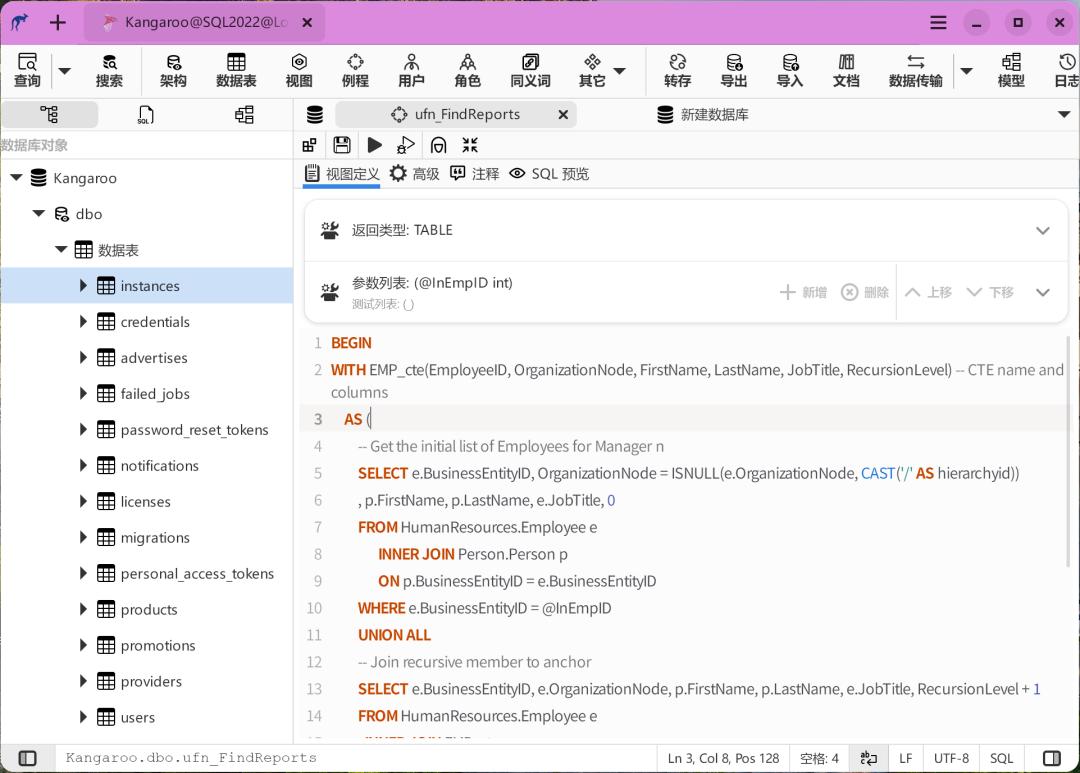This screenshot has height=773, width=1080.
Task: Collapse the Kangaroo database node
Action: coord(17,178)
